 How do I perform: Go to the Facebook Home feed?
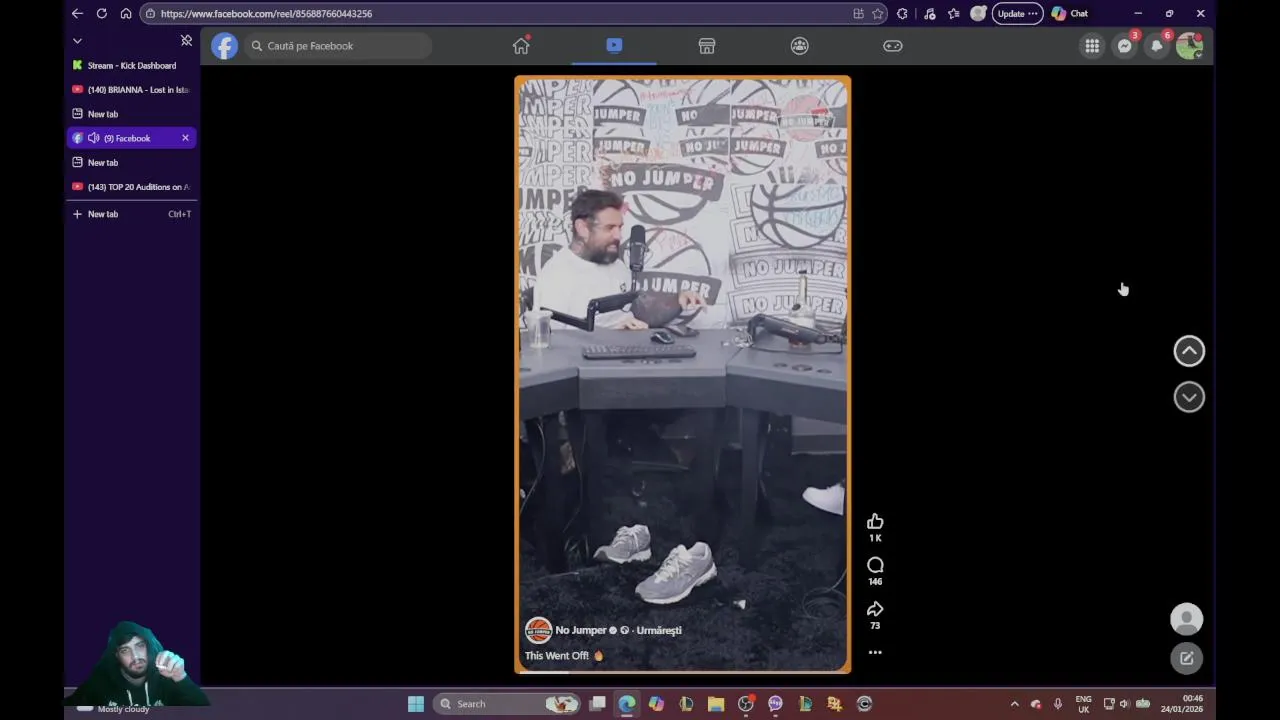click(521, 46)
